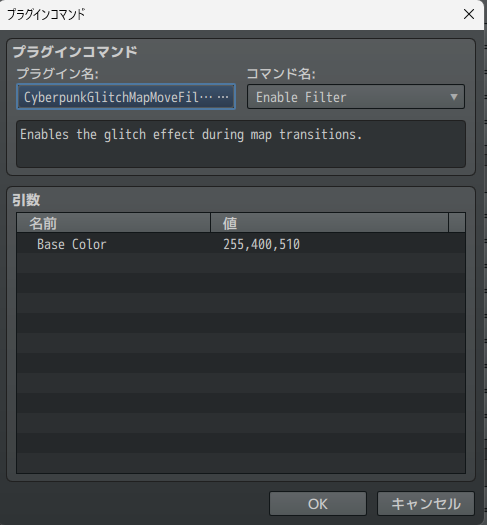This screenshot has width=487, height=525.
Task: Click the 引数 section heading
Action: tap(26, 200)
